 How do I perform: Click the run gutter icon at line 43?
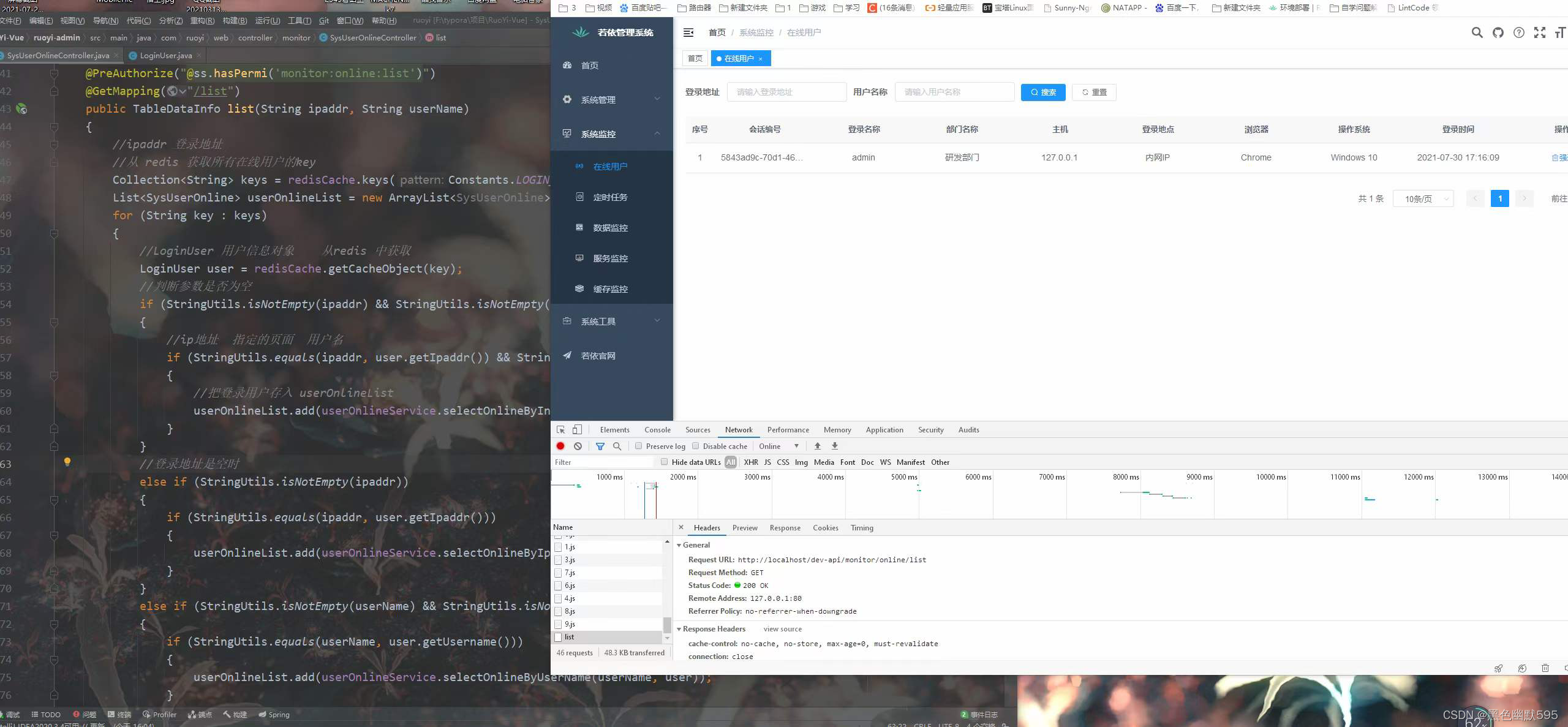[x=21, y=109]
